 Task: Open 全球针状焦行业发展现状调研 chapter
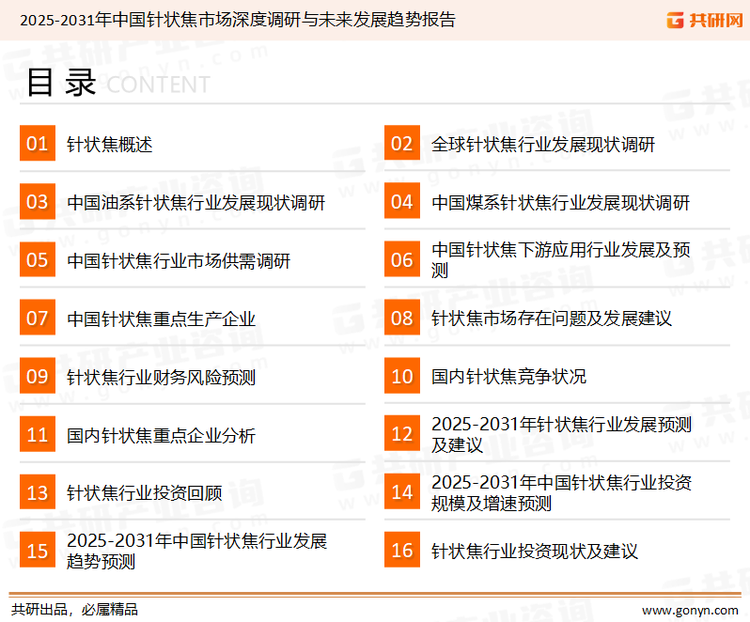[543, 144]
